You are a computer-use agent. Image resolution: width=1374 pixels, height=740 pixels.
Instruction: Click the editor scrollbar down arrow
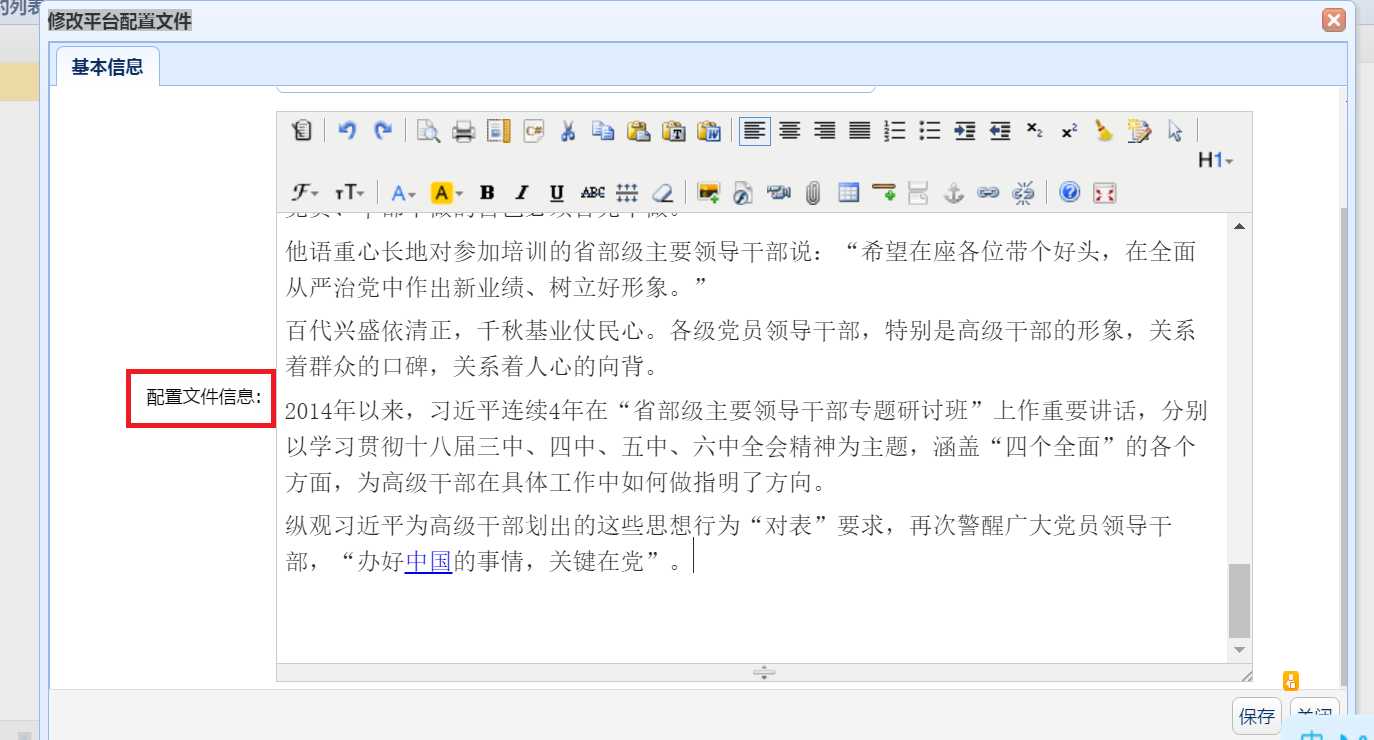[x=1240, y=650]
